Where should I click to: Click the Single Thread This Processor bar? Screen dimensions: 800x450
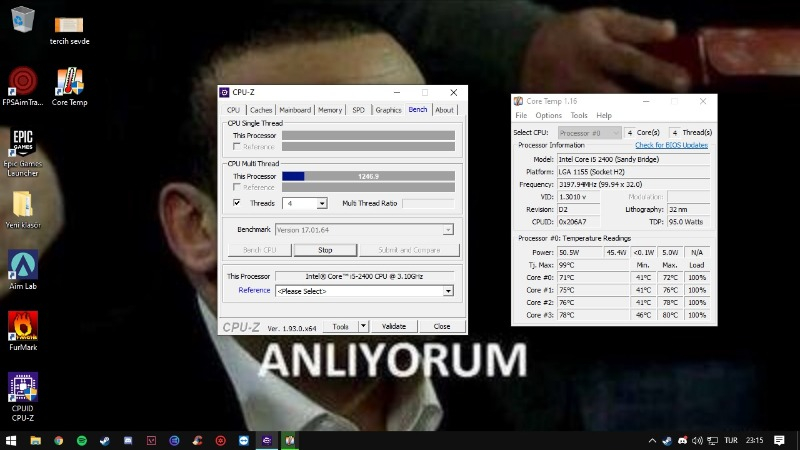click(x=368, y=135)
